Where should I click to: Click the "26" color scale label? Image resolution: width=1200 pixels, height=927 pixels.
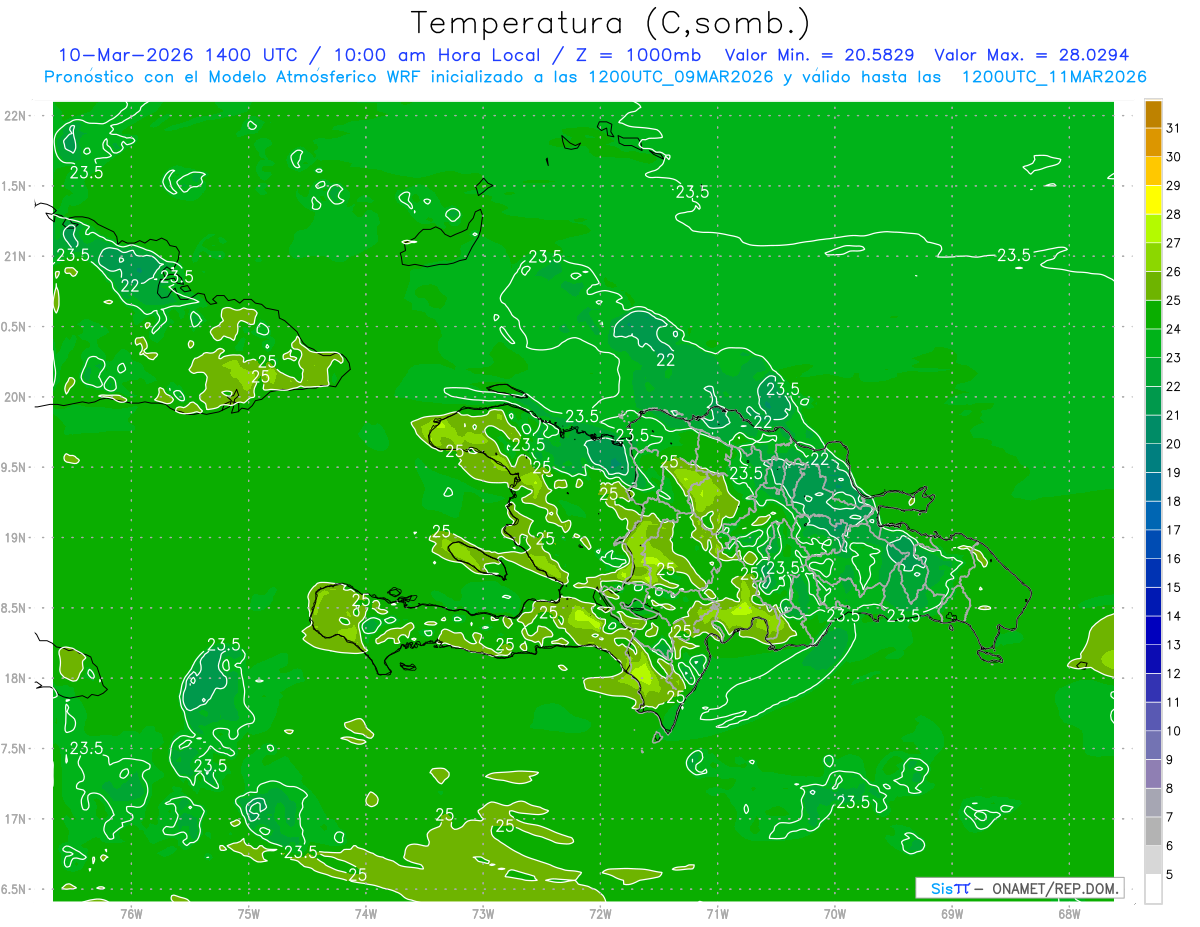click(1174, 272)
